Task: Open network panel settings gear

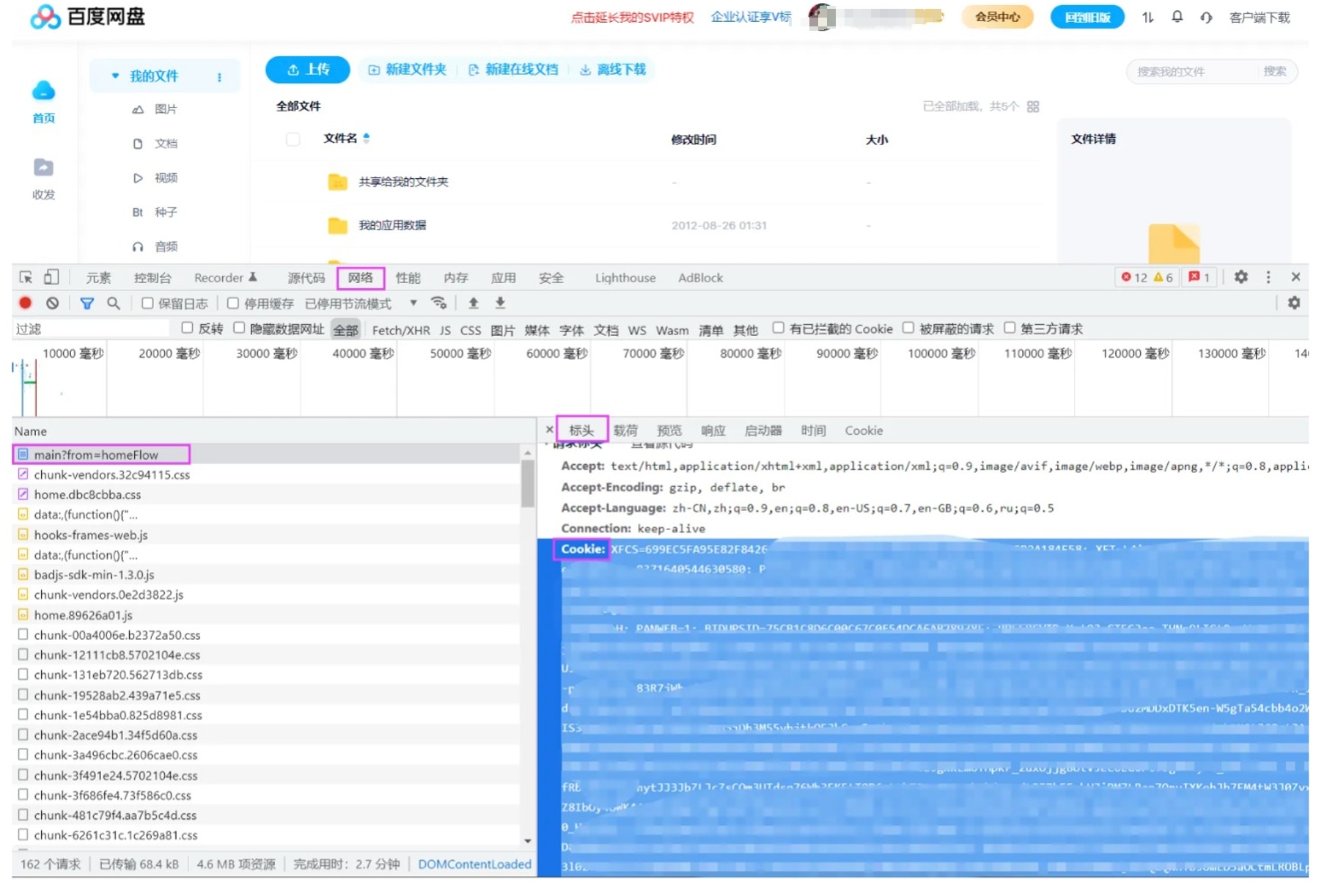Action: [x=1294, y=303]
